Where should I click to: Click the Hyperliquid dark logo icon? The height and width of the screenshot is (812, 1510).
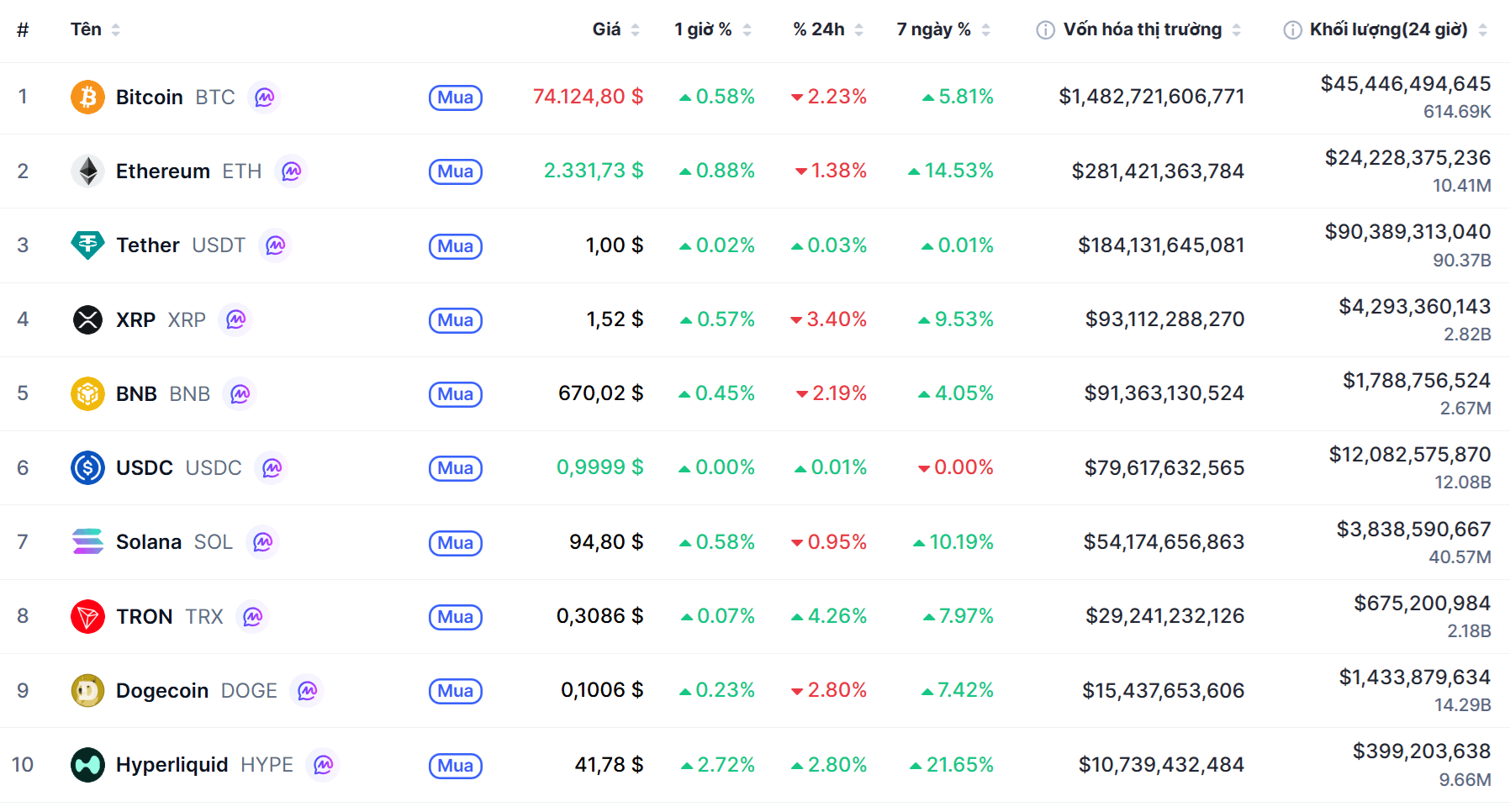tap(87, 765)
